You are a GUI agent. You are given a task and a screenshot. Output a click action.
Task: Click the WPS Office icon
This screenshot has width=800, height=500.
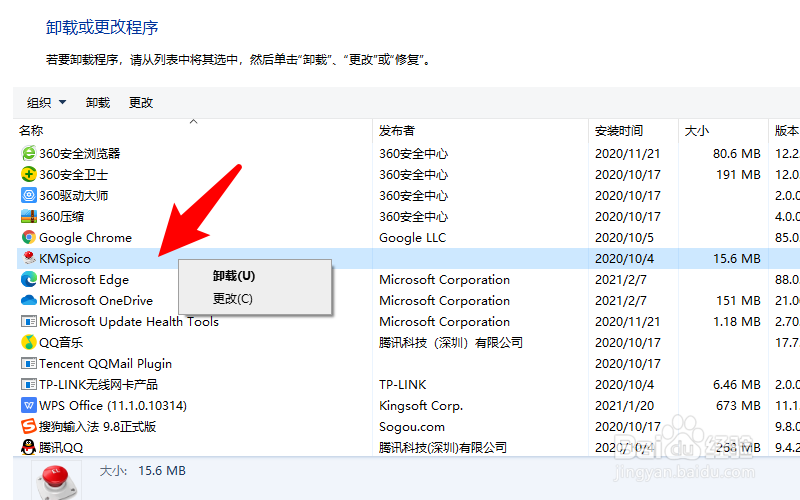(29, 406)
